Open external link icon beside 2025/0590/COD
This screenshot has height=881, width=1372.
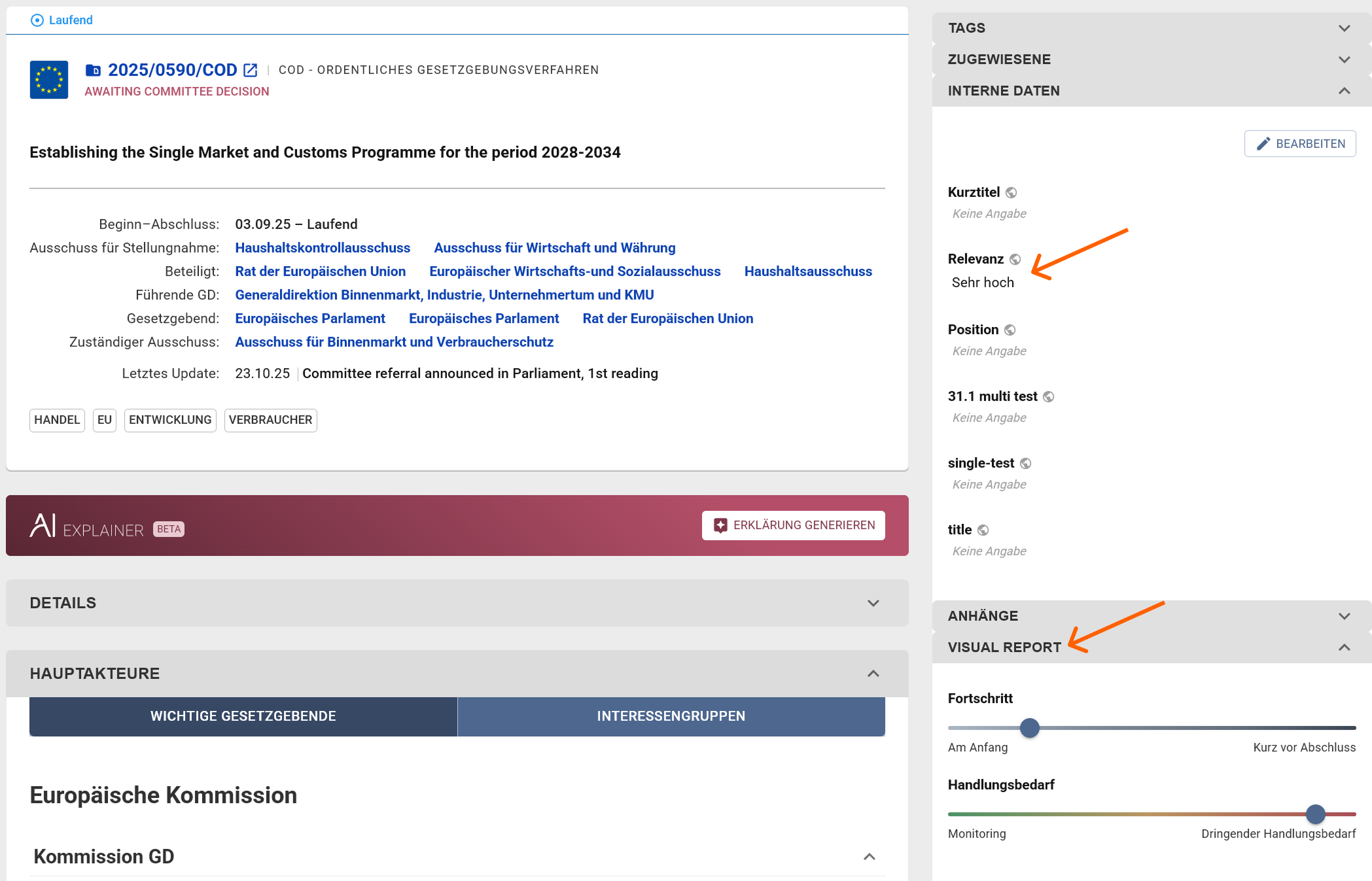click(x=251, y=70)
